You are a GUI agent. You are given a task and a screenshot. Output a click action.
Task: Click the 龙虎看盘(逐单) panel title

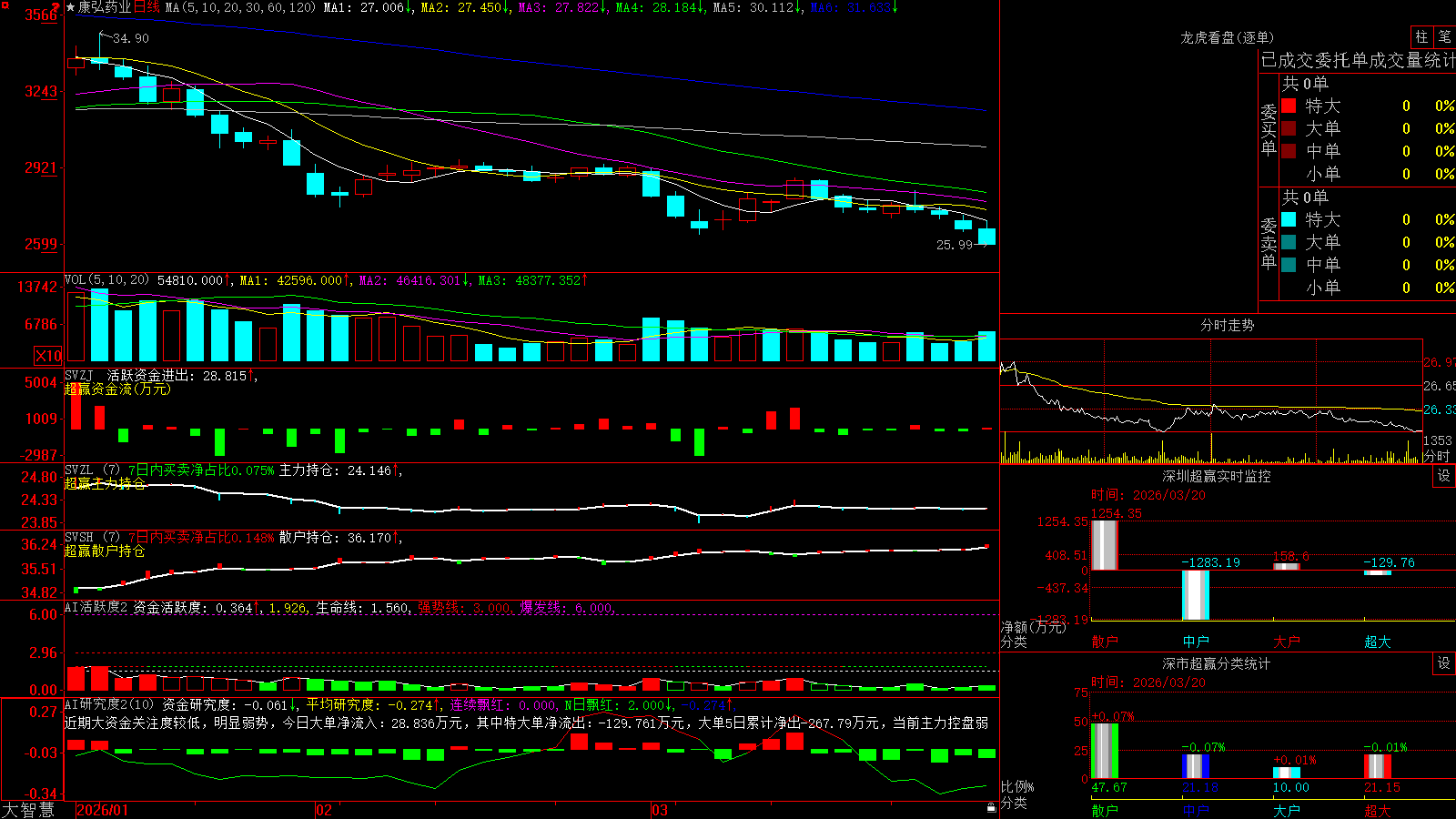point(1227,37)
